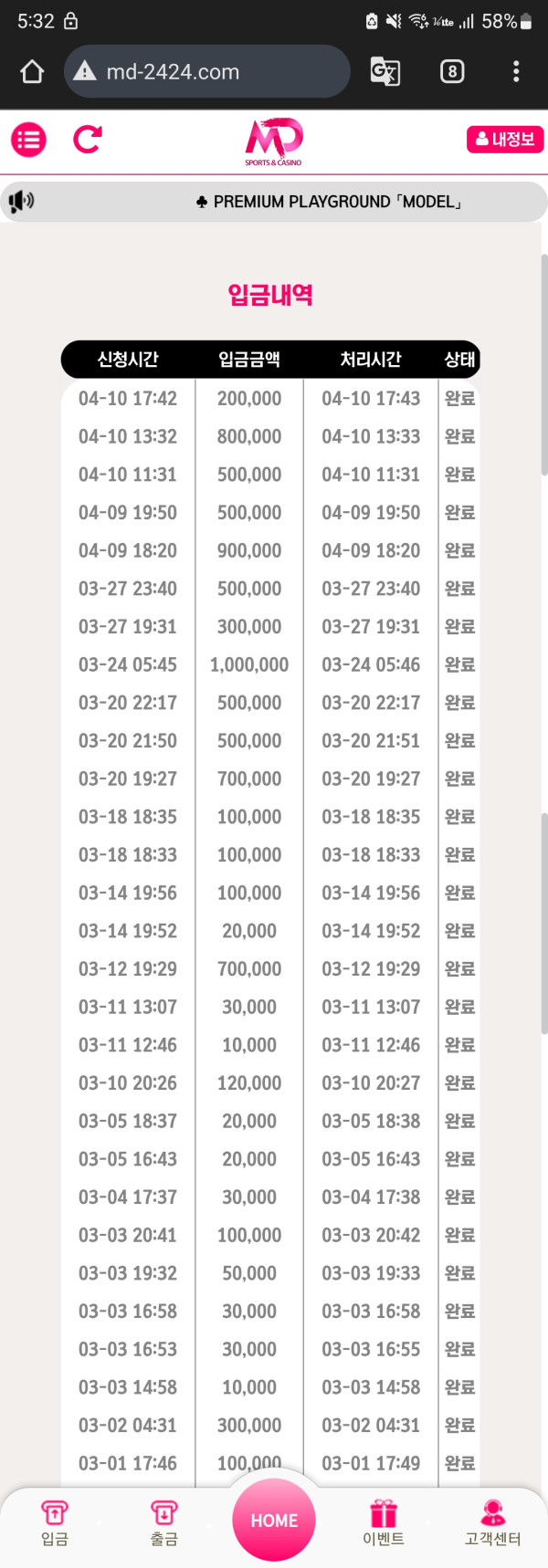Image resolution: width=548 pixels, height=1568 pixels.
Task: Tap the not-secure warning triangle icon
Action: pos(85,71)
